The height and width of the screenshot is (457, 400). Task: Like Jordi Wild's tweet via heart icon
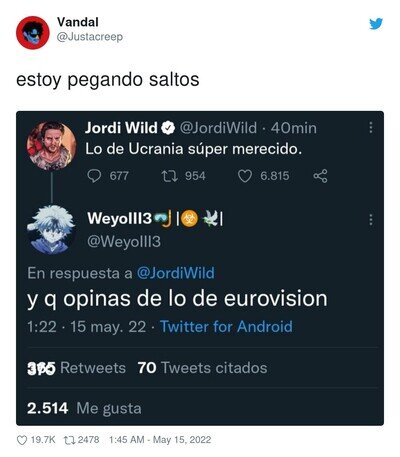[x=244, y=176]
